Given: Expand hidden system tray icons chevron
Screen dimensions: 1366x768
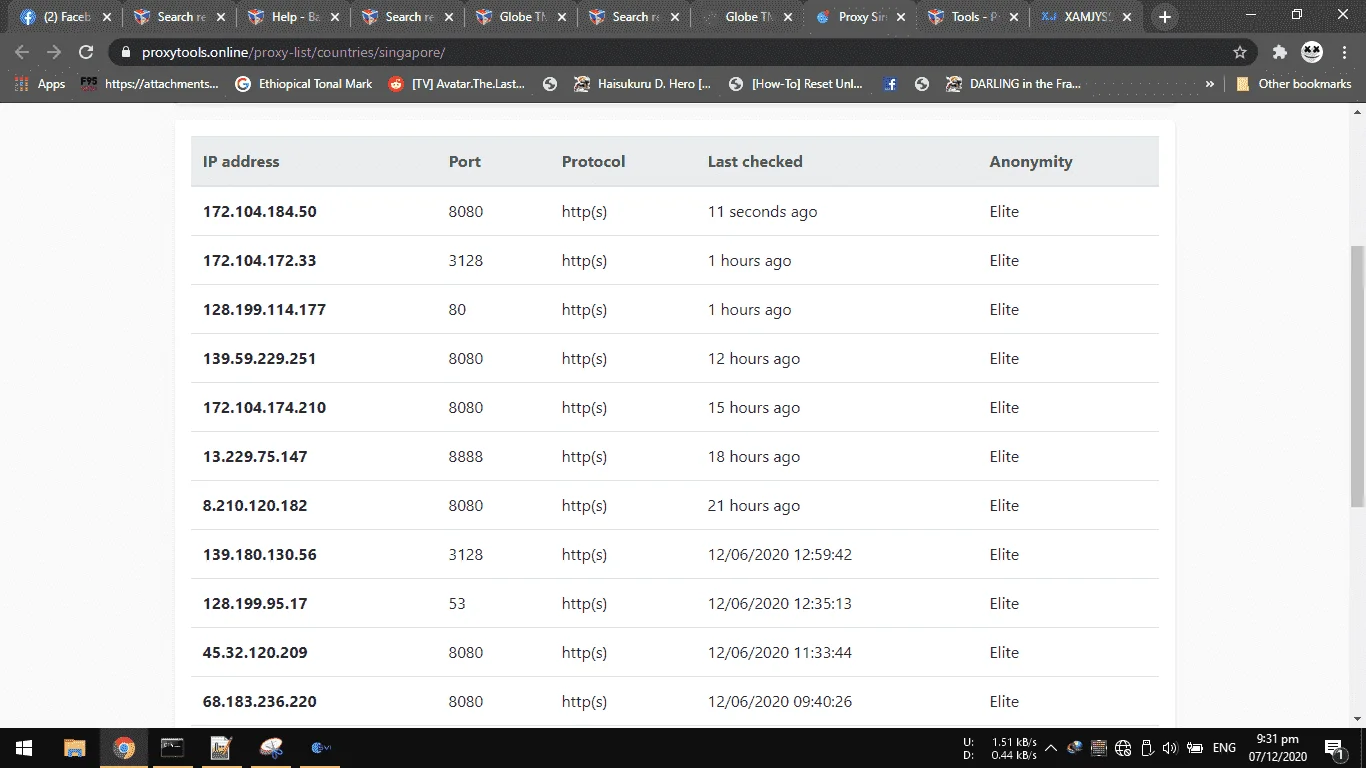Looking at the screenshot, I should (1051, 747).
